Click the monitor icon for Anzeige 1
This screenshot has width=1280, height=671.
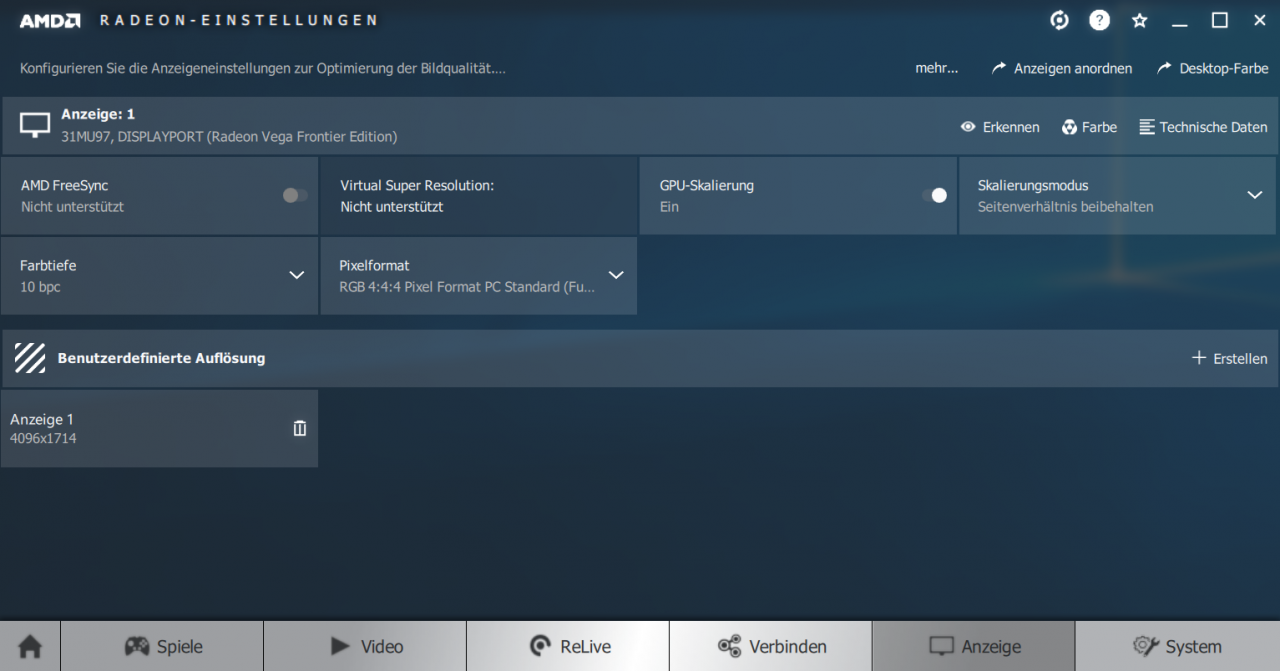coord(35,125)
